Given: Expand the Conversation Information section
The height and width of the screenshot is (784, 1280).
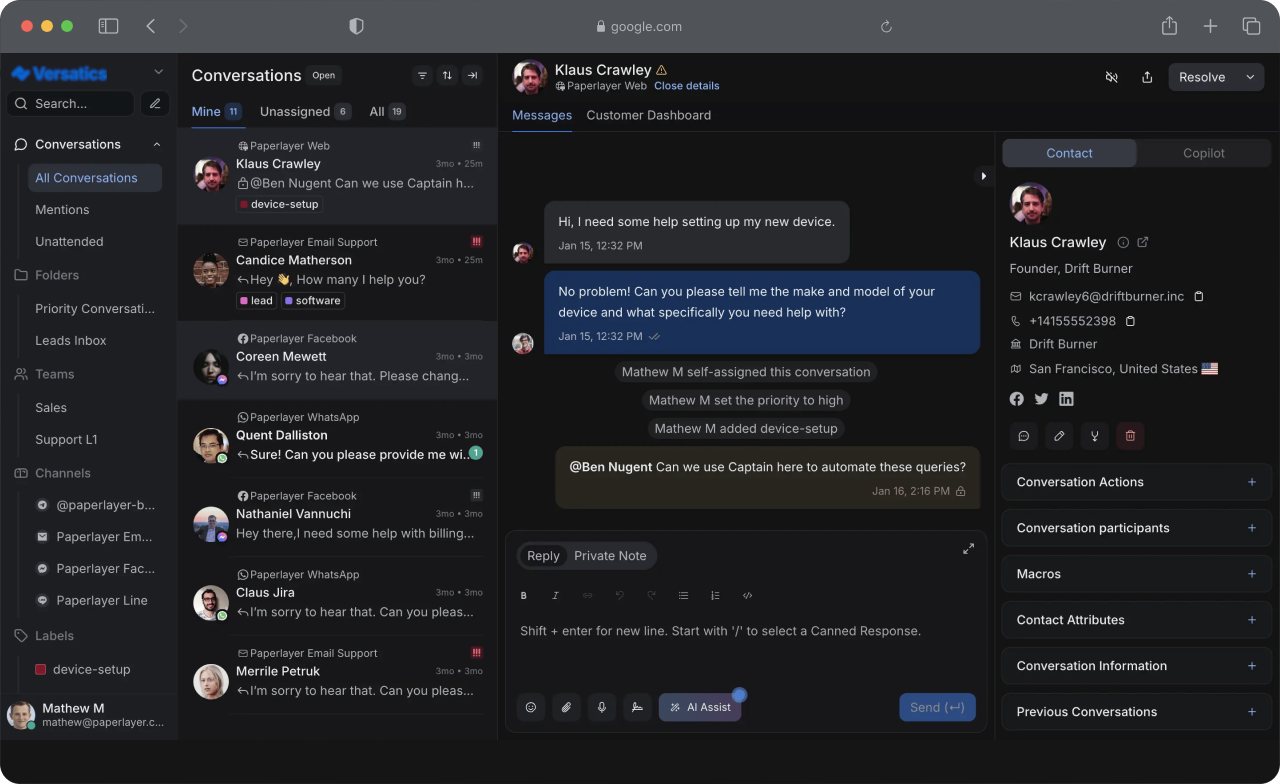Looking at the screenshot, I should pyautogui.click(x=1136, y=666).
